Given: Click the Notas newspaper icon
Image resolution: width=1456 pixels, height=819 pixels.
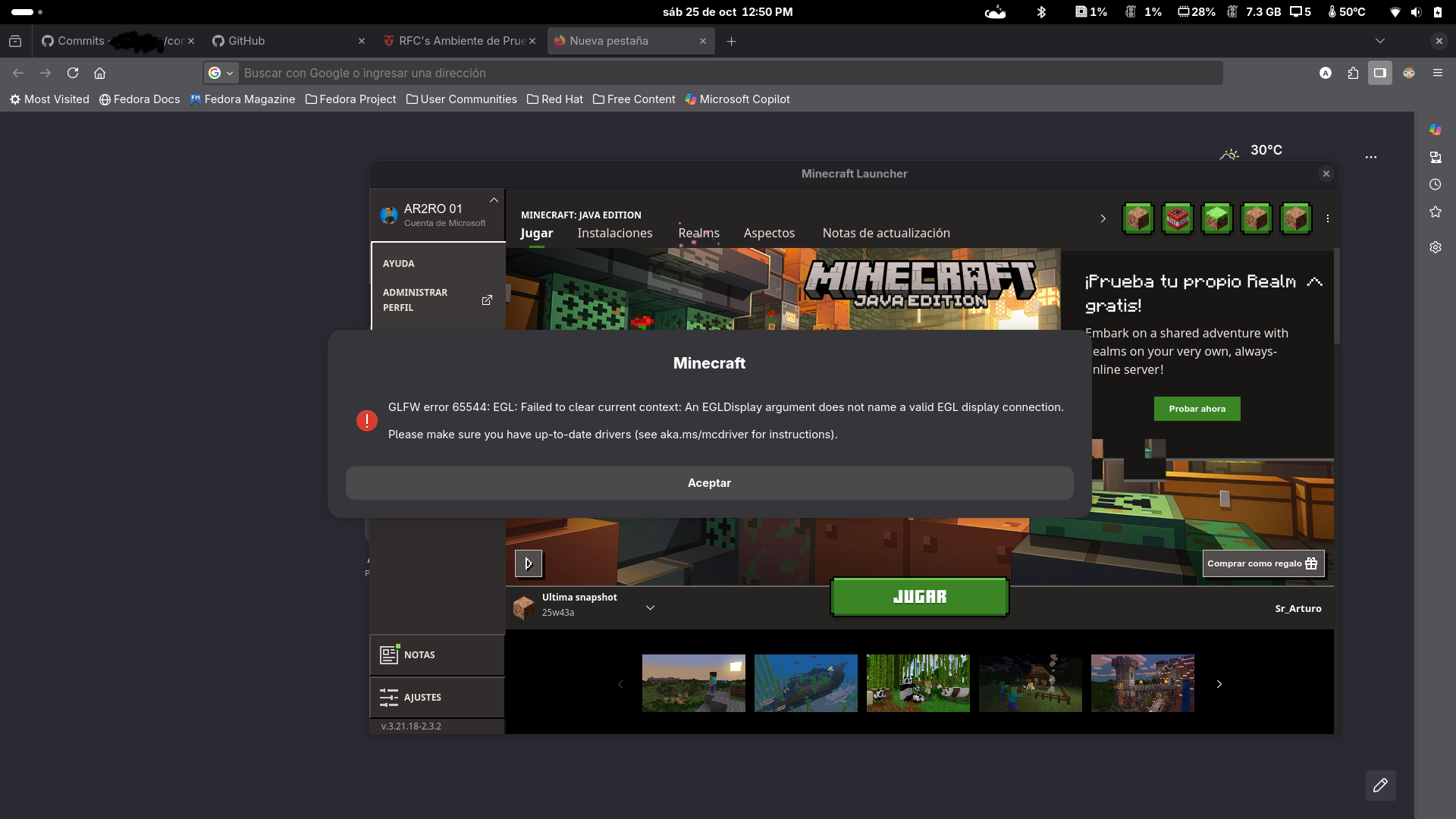Looking at the screenshot, I should click(389, 655).
